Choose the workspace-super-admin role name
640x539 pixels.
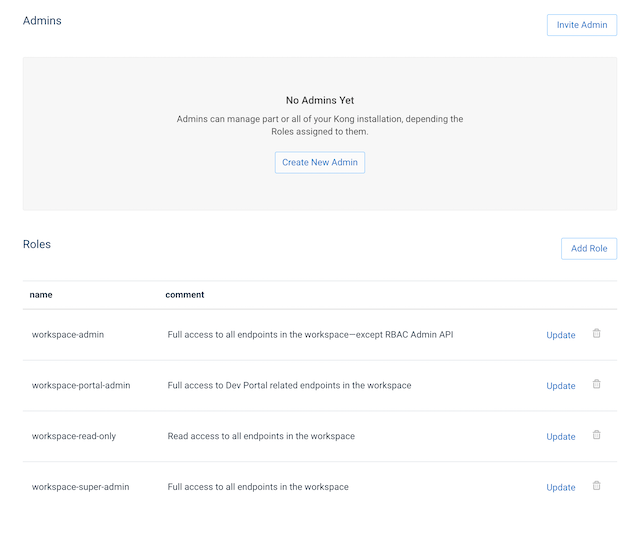point(80,488)
